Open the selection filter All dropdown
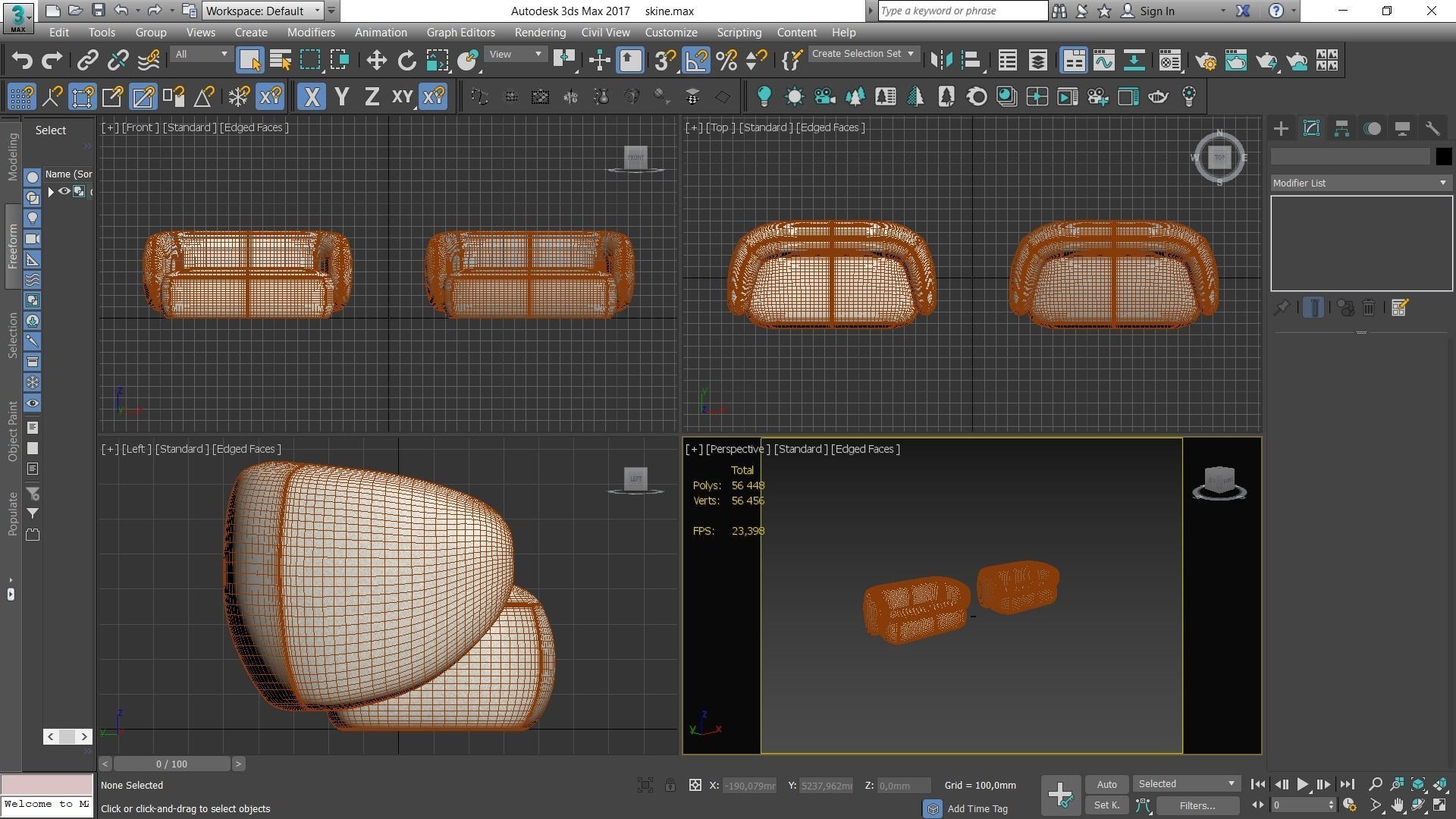Viewport: 1456px width, 819px height. pos(200,54)
